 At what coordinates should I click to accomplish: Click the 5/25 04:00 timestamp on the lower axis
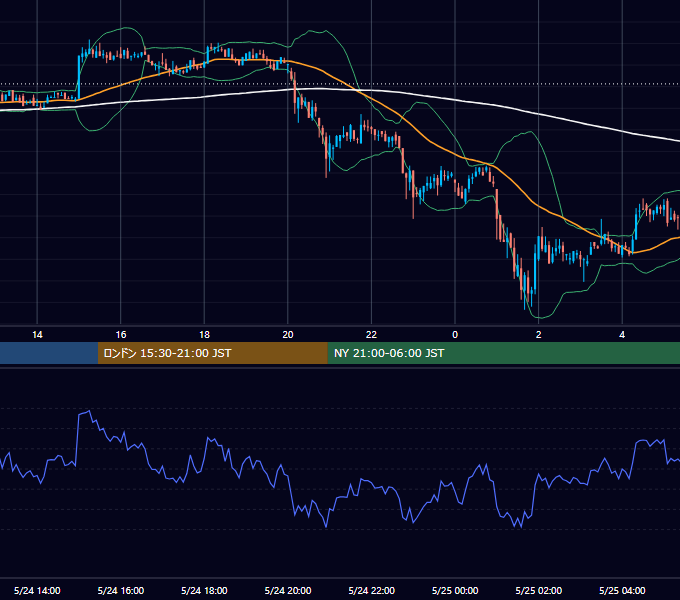622,590
